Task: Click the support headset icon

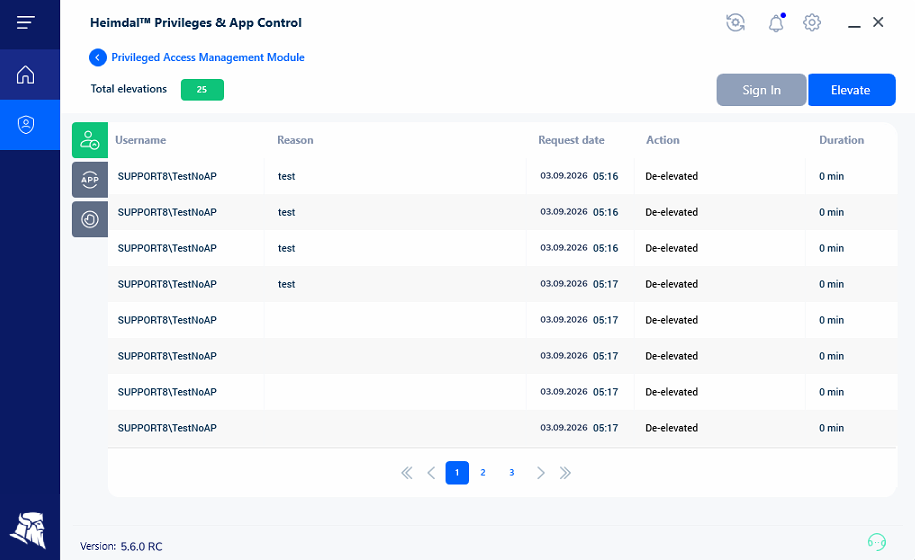Action: tap(876, 542)
